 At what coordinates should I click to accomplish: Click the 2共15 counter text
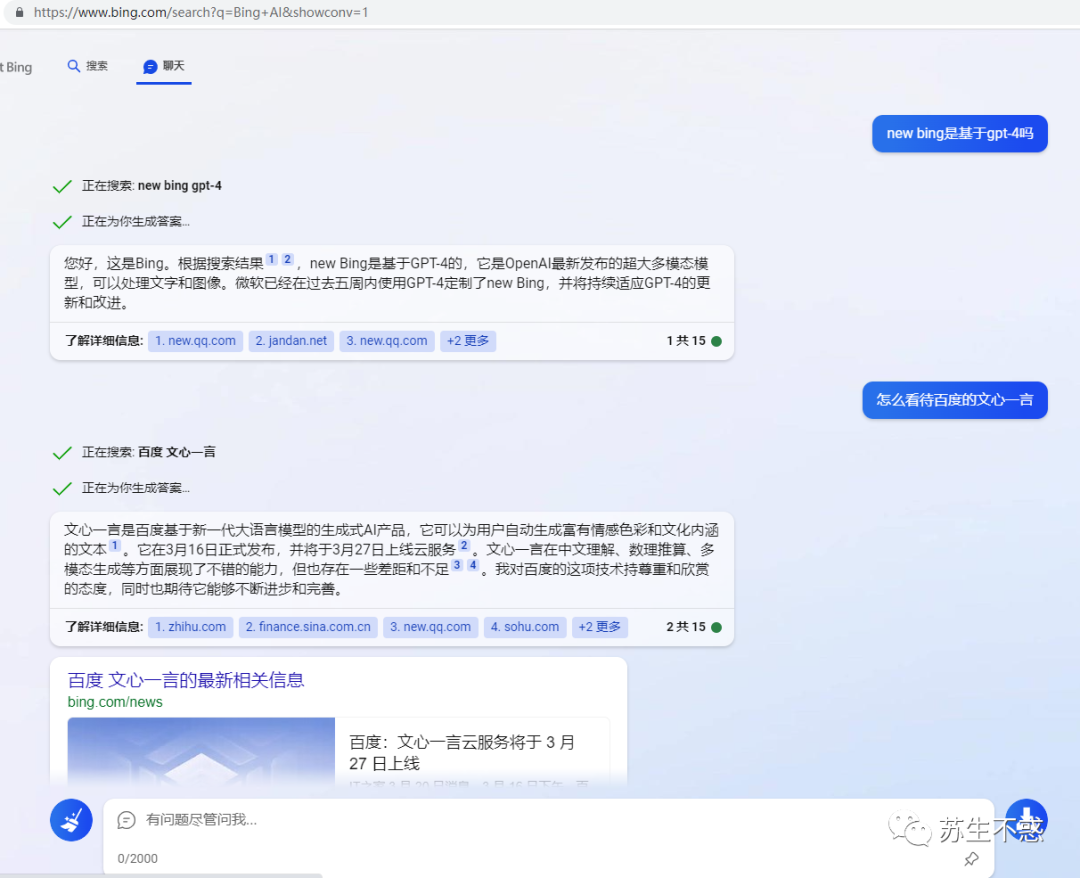click(686, 627)
